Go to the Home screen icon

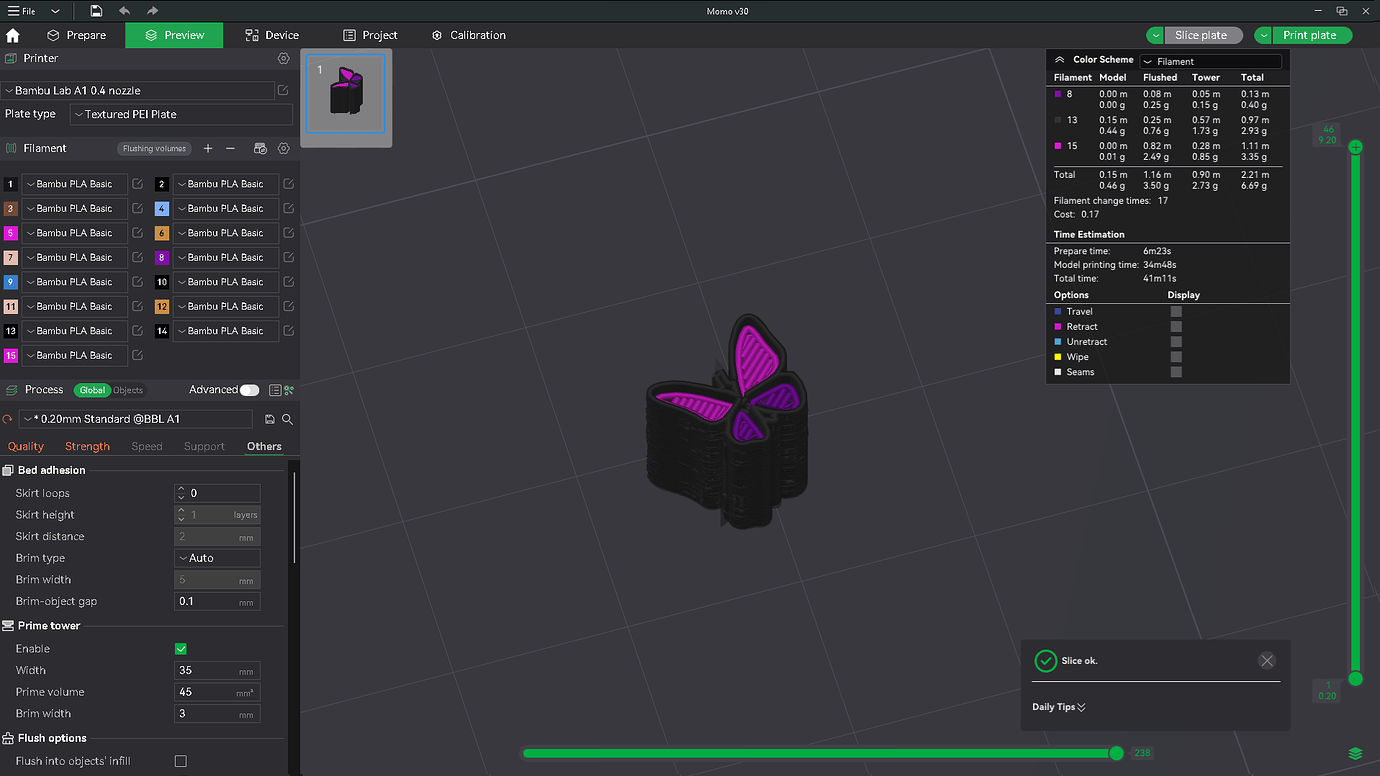coord(13,35)
